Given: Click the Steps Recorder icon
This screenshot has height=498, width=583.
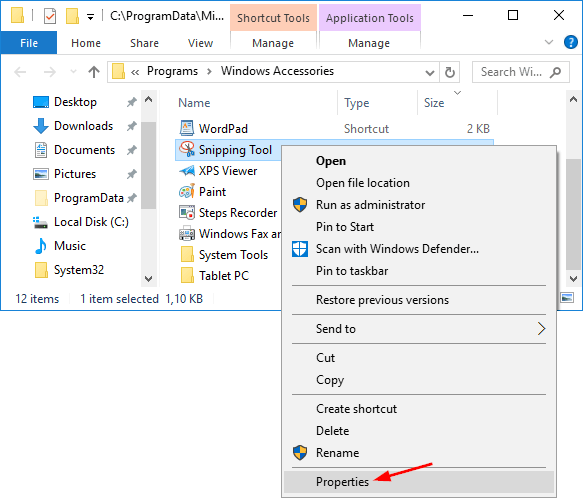Looking at the screenshot, I should pos(187,212).
